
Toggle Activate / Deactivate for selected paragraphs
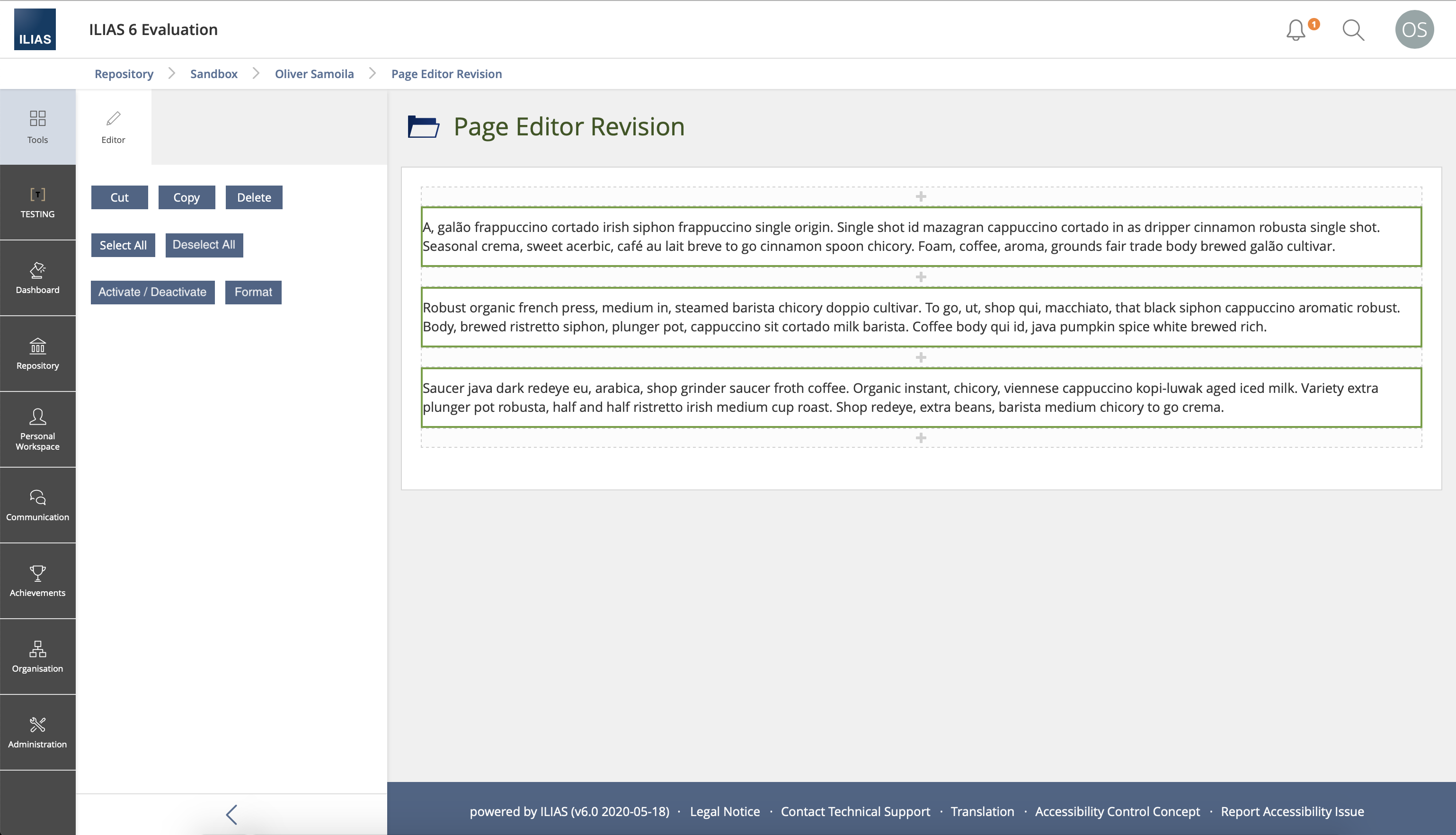152,293
